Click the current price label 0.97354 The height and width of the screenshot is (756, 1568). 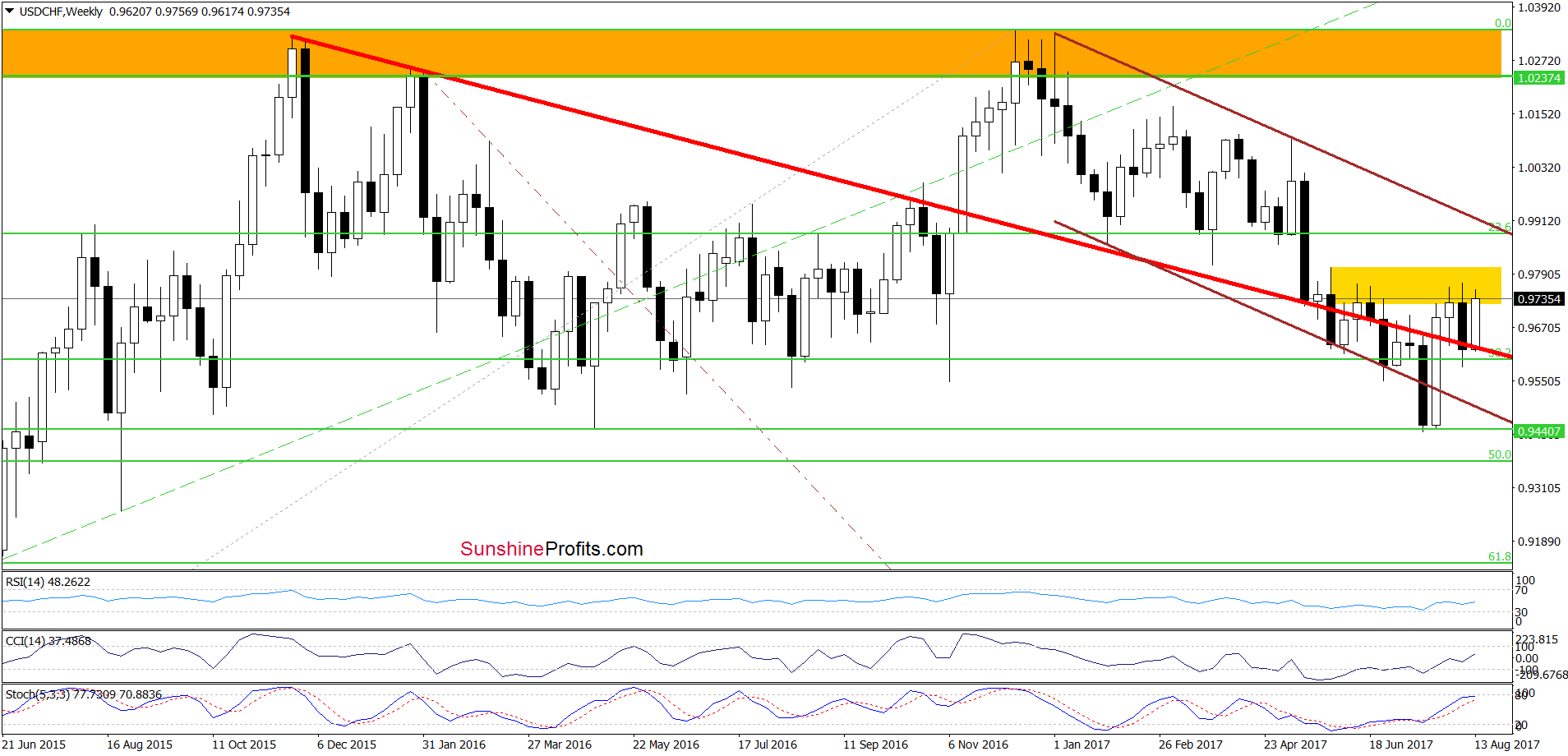pos(1538,299)
